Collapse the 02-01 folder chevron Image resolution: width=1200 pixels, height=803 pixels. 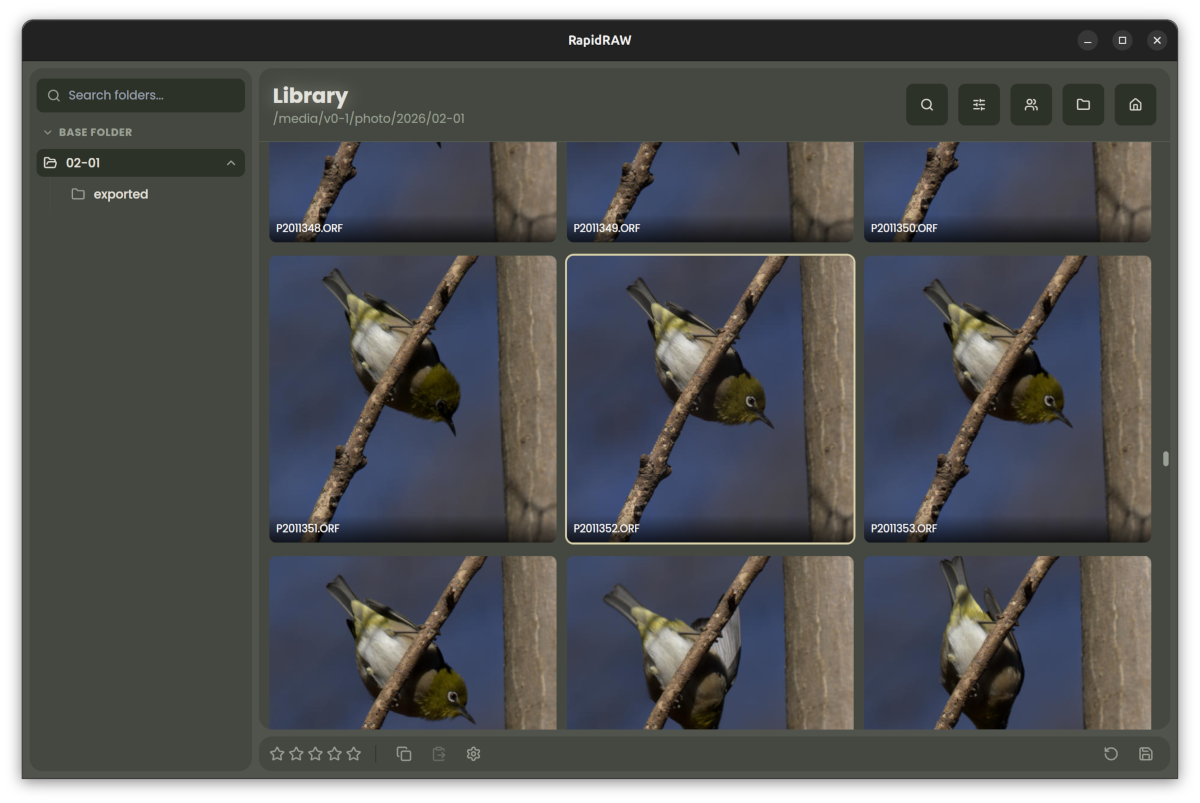point(231,163)
